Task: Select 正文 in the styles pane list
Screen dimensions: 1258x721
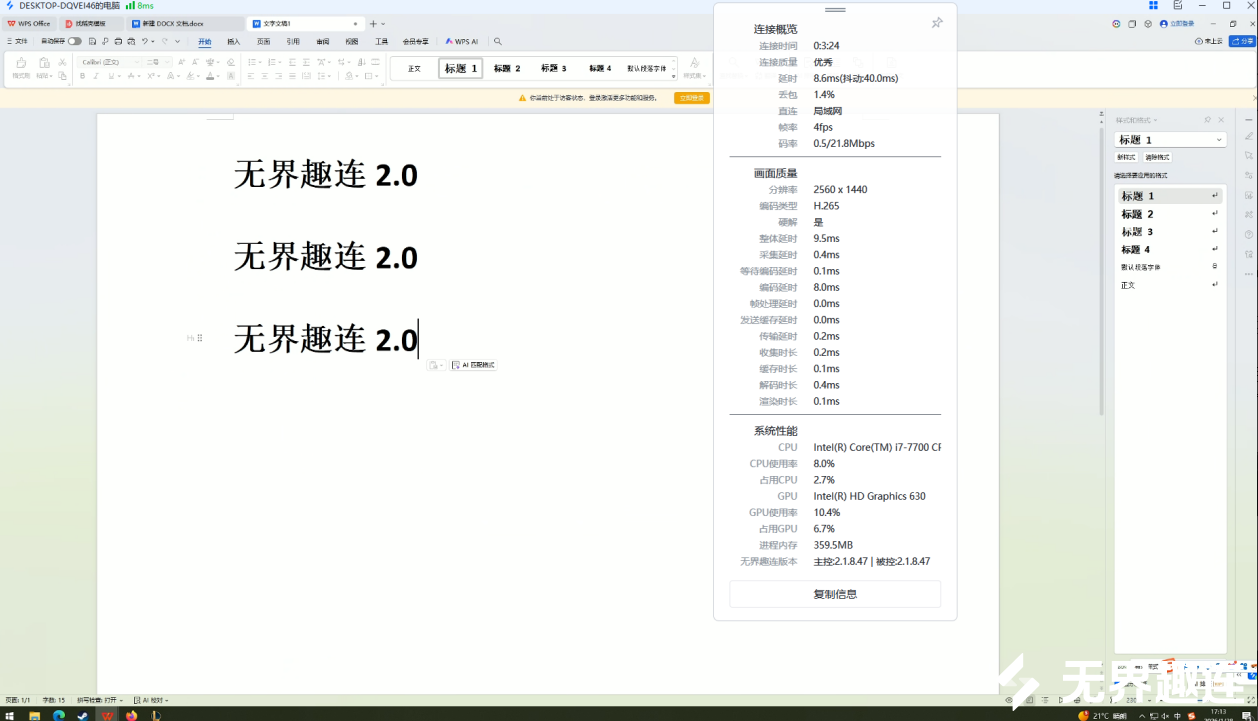Action: (1170, 285)
